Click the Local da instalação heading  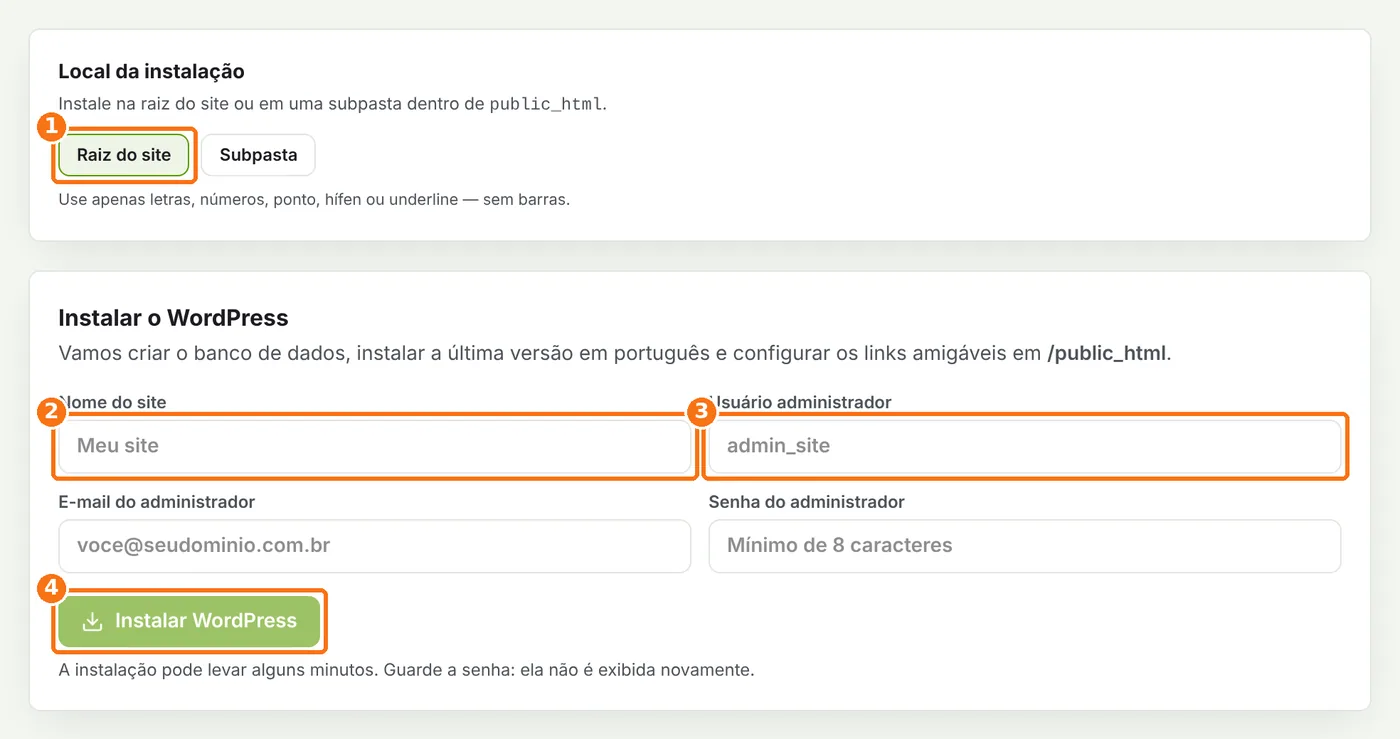(x=152, y=72)
